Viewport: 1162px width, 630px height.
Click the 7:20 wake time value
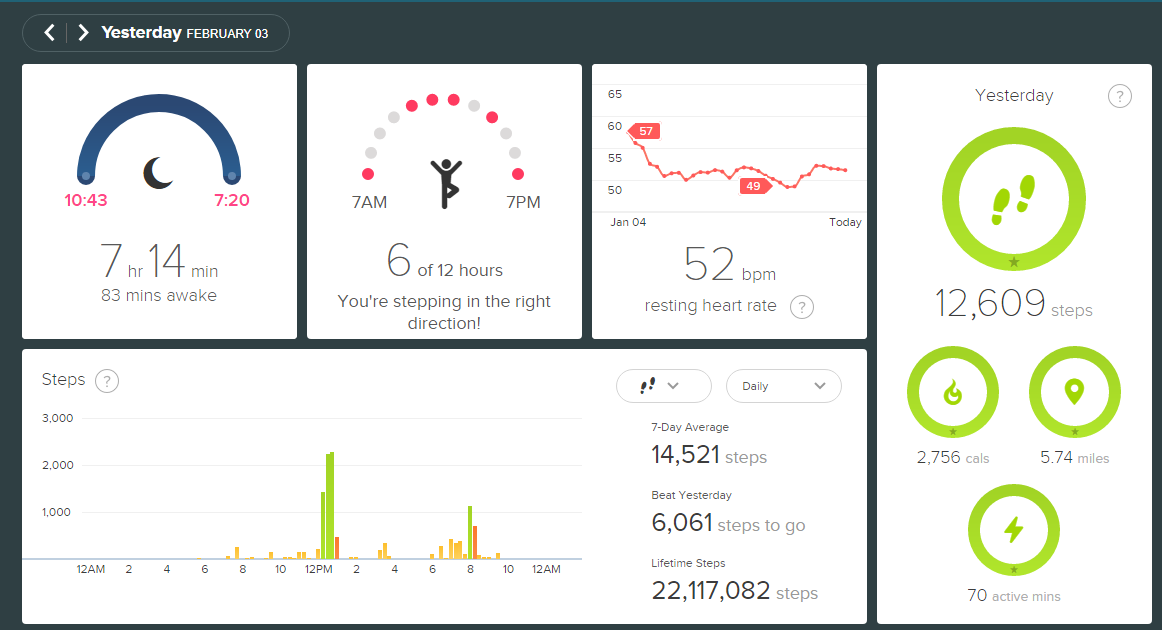tap(232, 200)
